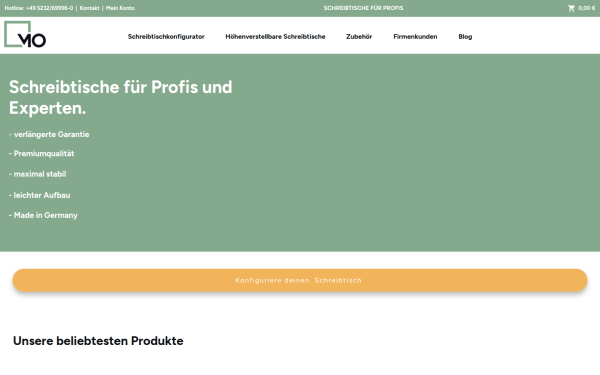Screen dimensions: 600x375
Task: Click the Unsere beliebtesten Produkte heading
Action: pos(98,341)
